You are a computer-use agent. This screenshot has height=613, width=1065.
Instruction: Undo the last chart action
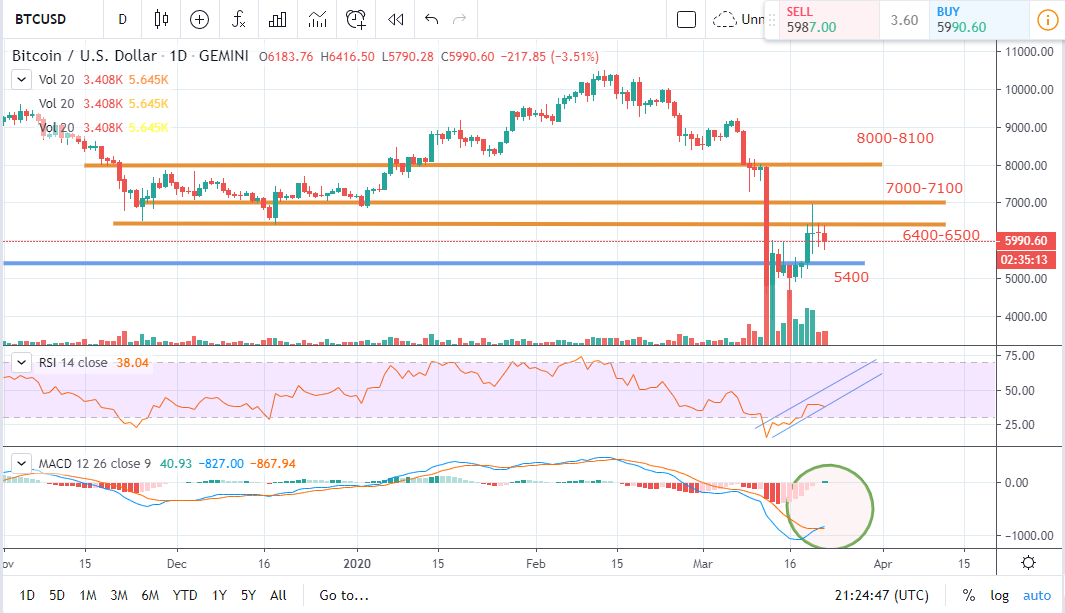tap(431, 19)
